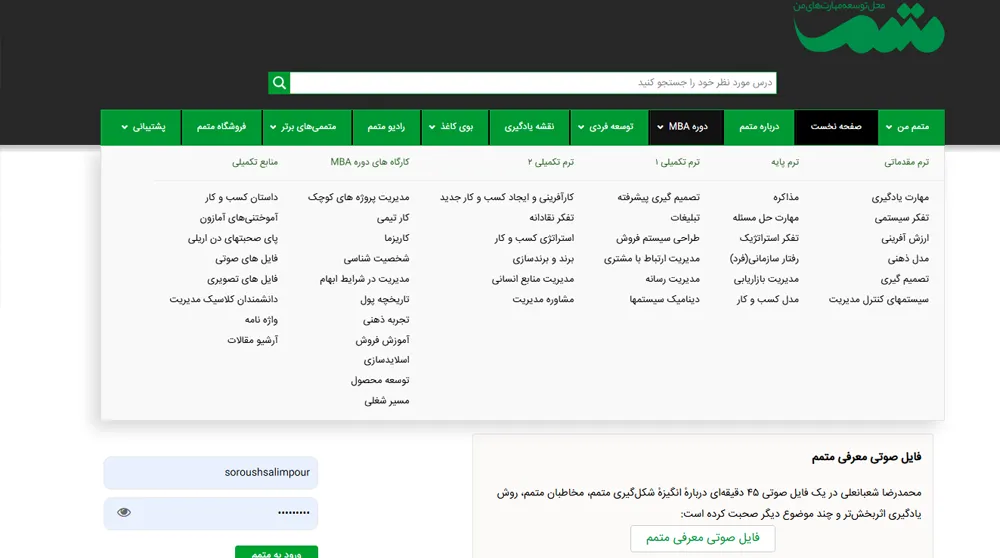1000x558 pixels.
Task: Expand the متممی‌های برتر dropdown arrow
Action: coord(273,127)
